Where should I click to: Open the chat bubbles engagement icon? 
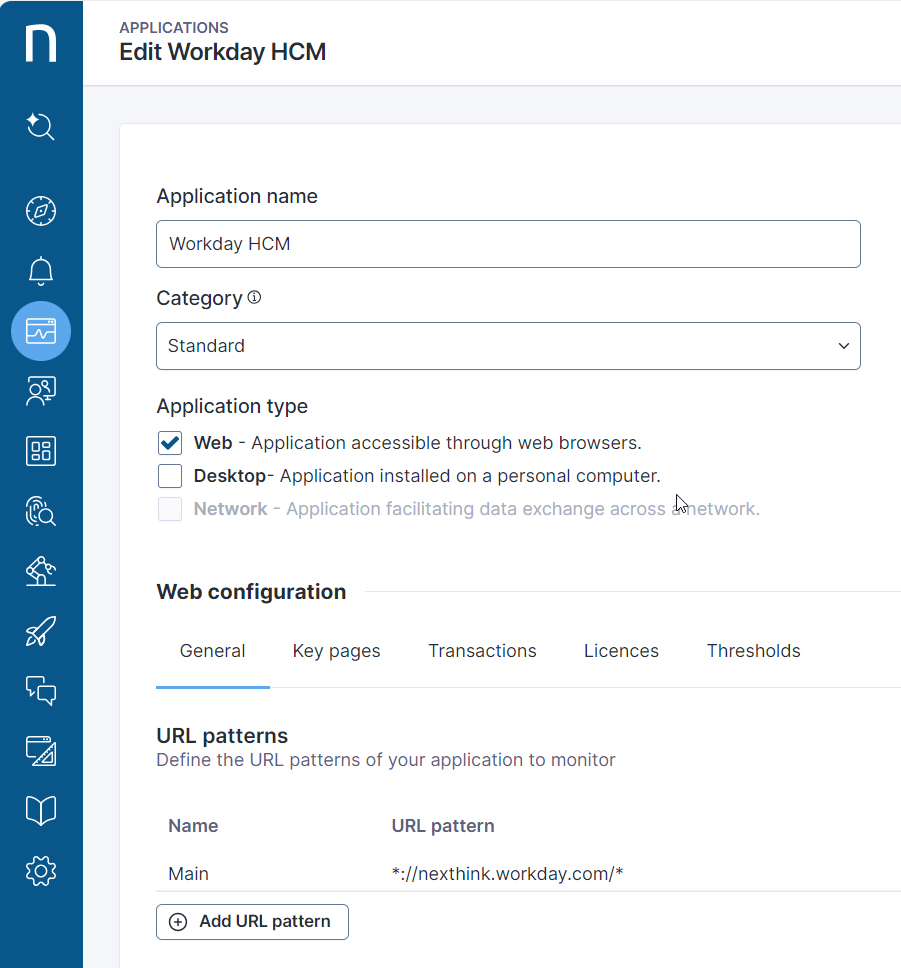point(41,690)
